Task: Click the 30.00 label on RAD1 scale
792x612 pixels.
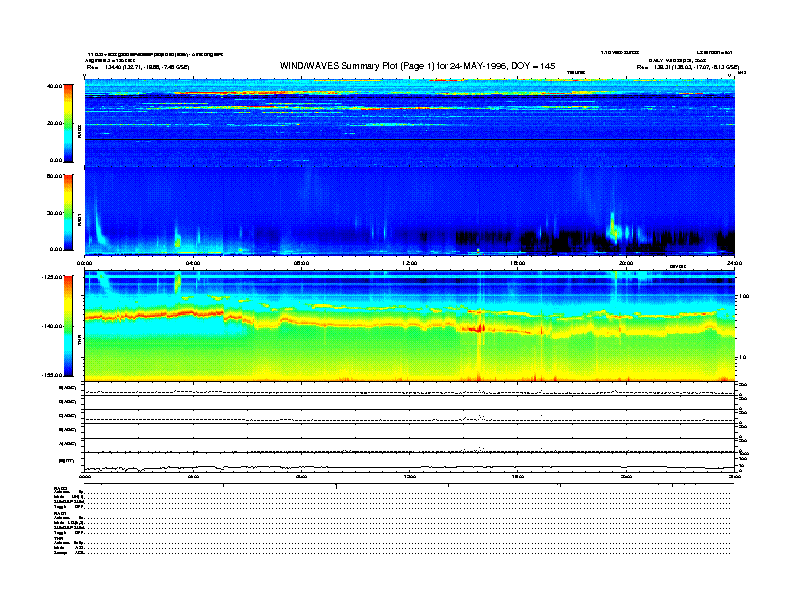Action: point(55,213)
